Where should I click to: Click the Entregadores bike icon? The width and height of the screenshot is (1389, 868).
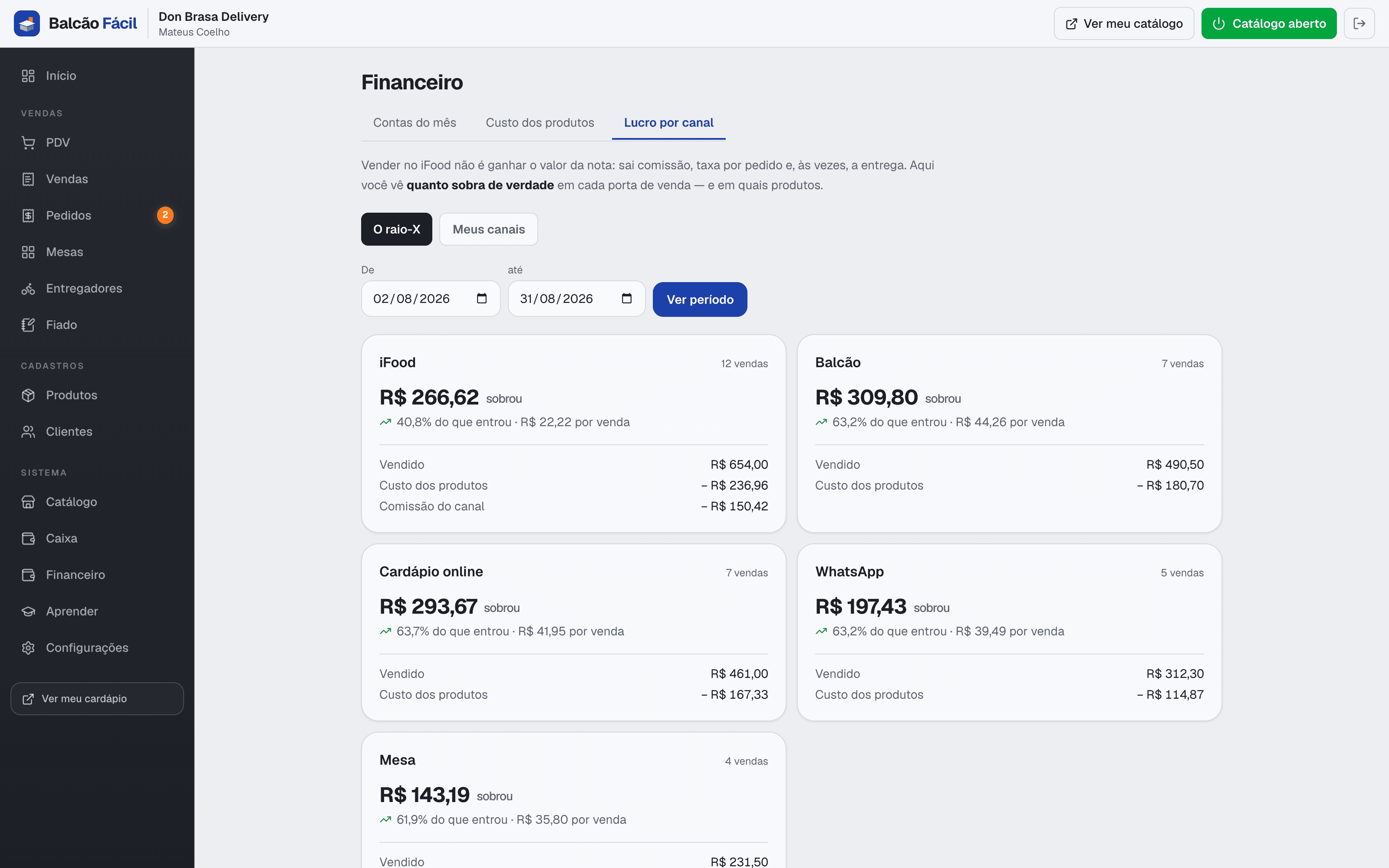[x=28, y=288]
